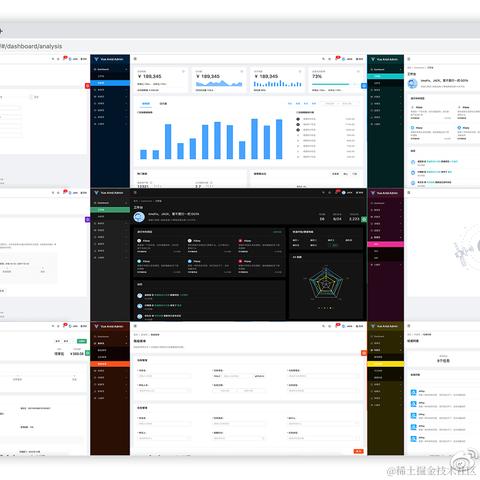Focus first input field in orange-theme form
This screenshot has height=480, width=480.
point(164,376)
